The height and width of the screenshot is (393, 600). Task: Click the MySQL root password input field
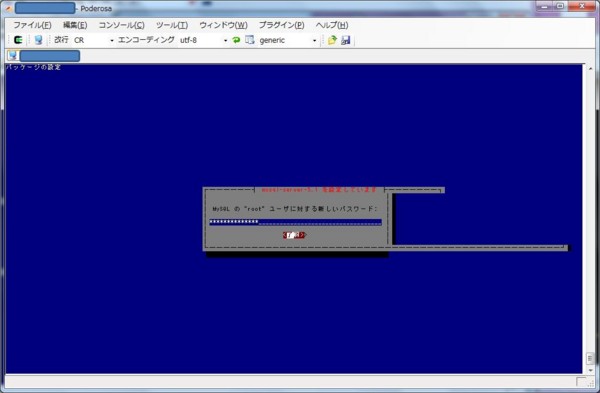click(295, 222)
